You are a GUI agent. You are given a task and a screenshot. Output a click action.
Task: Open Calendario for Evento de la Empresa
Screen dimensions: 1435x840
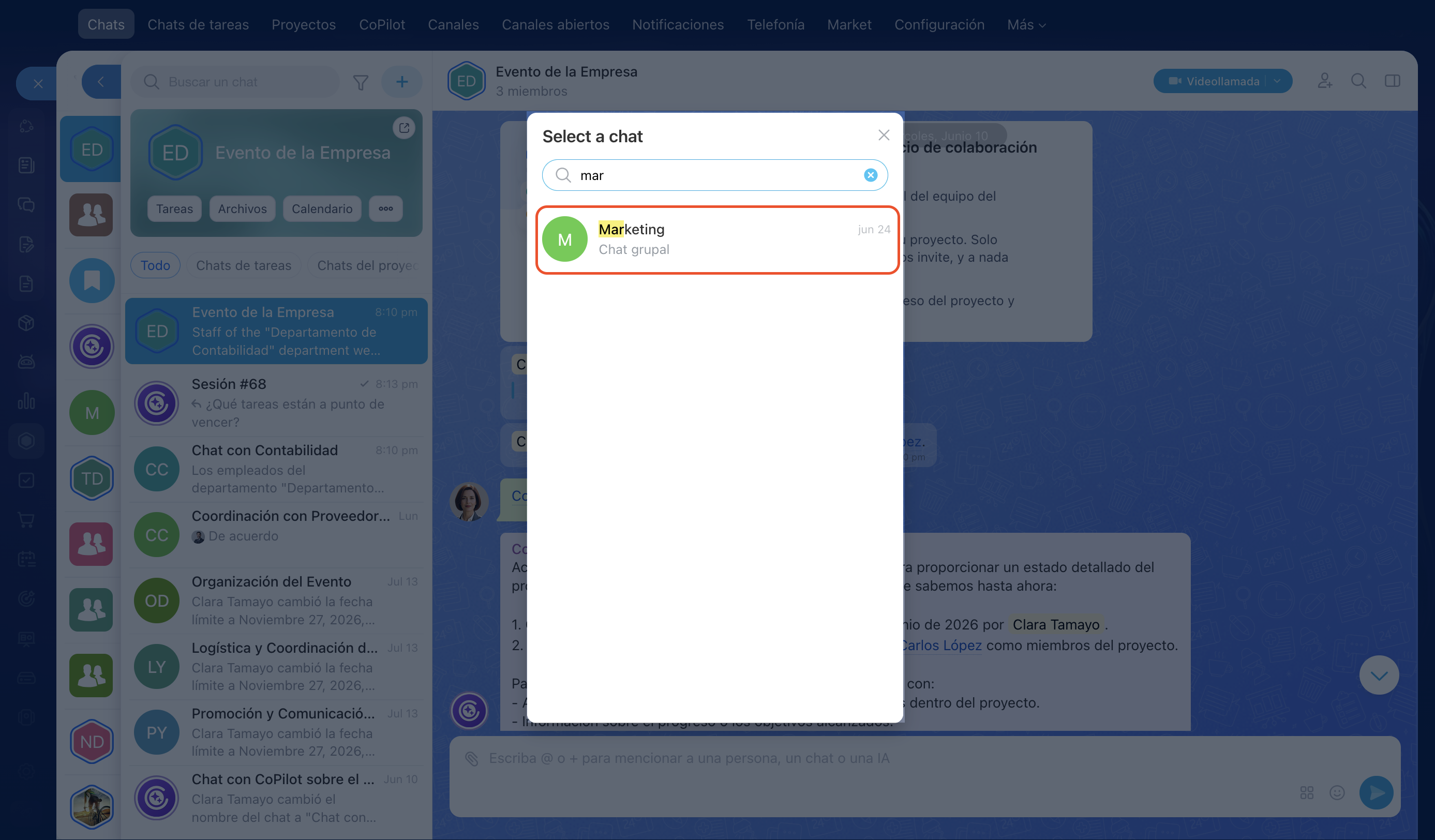coord(322,208)
